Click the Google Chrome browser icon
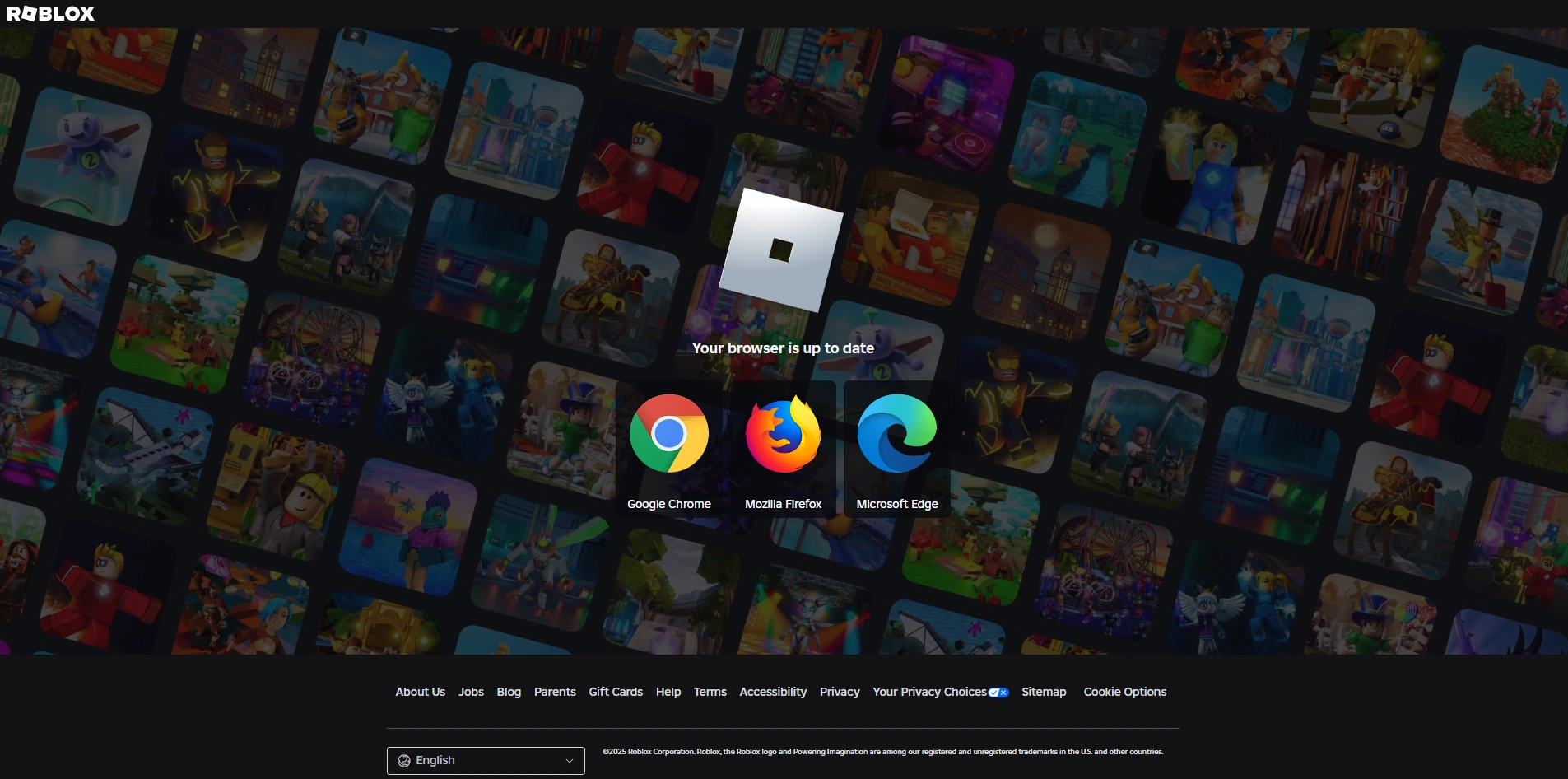This screenshot has width=1568, height=779. tap(669, 433)
